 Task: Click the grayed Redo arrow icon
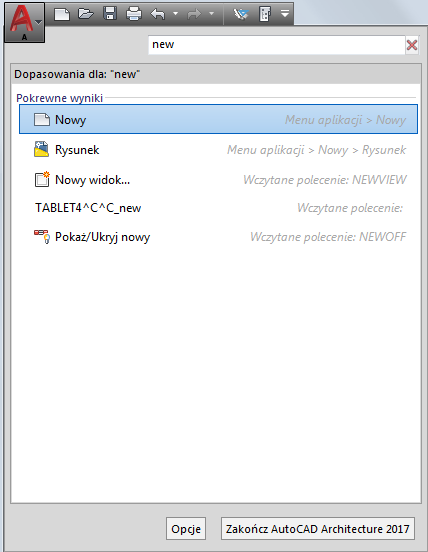pyautogui.click(x=194, y=14)
